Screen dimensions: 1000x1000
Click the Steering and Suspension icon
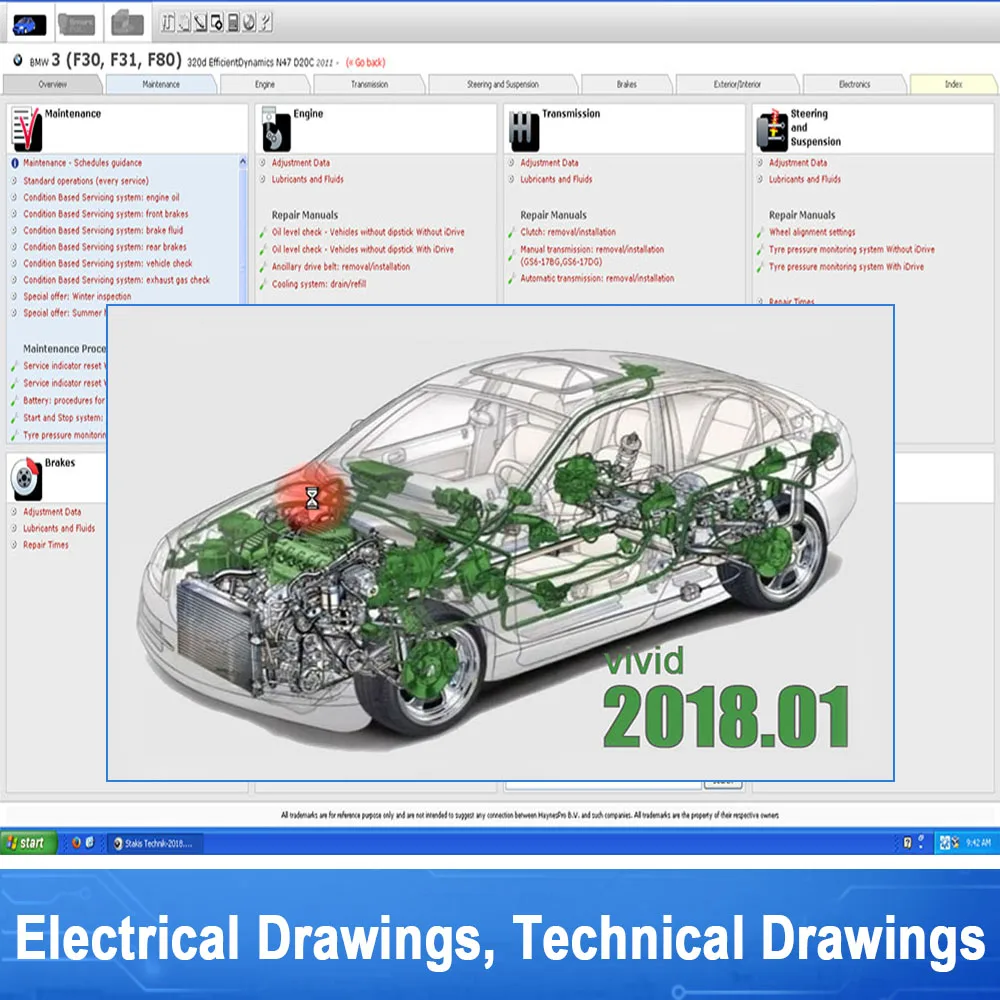(x=772, y=129)
